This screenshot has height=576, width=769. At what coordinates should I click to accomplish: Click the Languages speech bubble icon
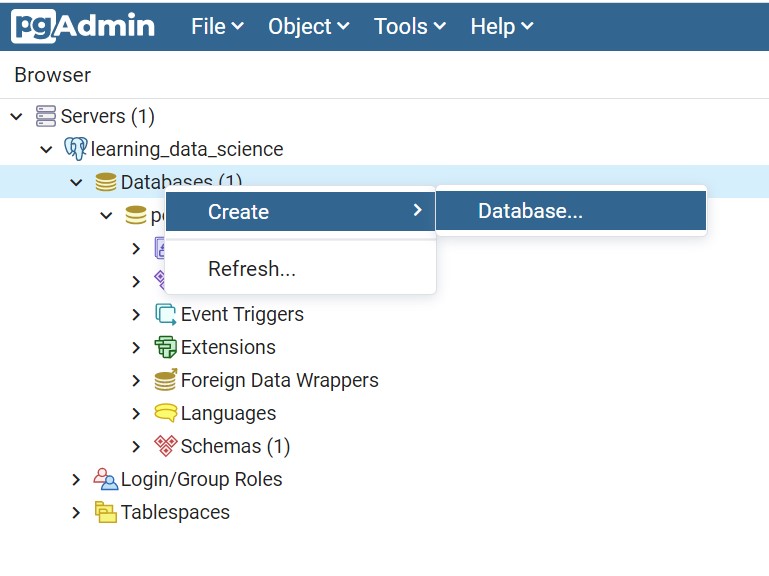[166, 413]
